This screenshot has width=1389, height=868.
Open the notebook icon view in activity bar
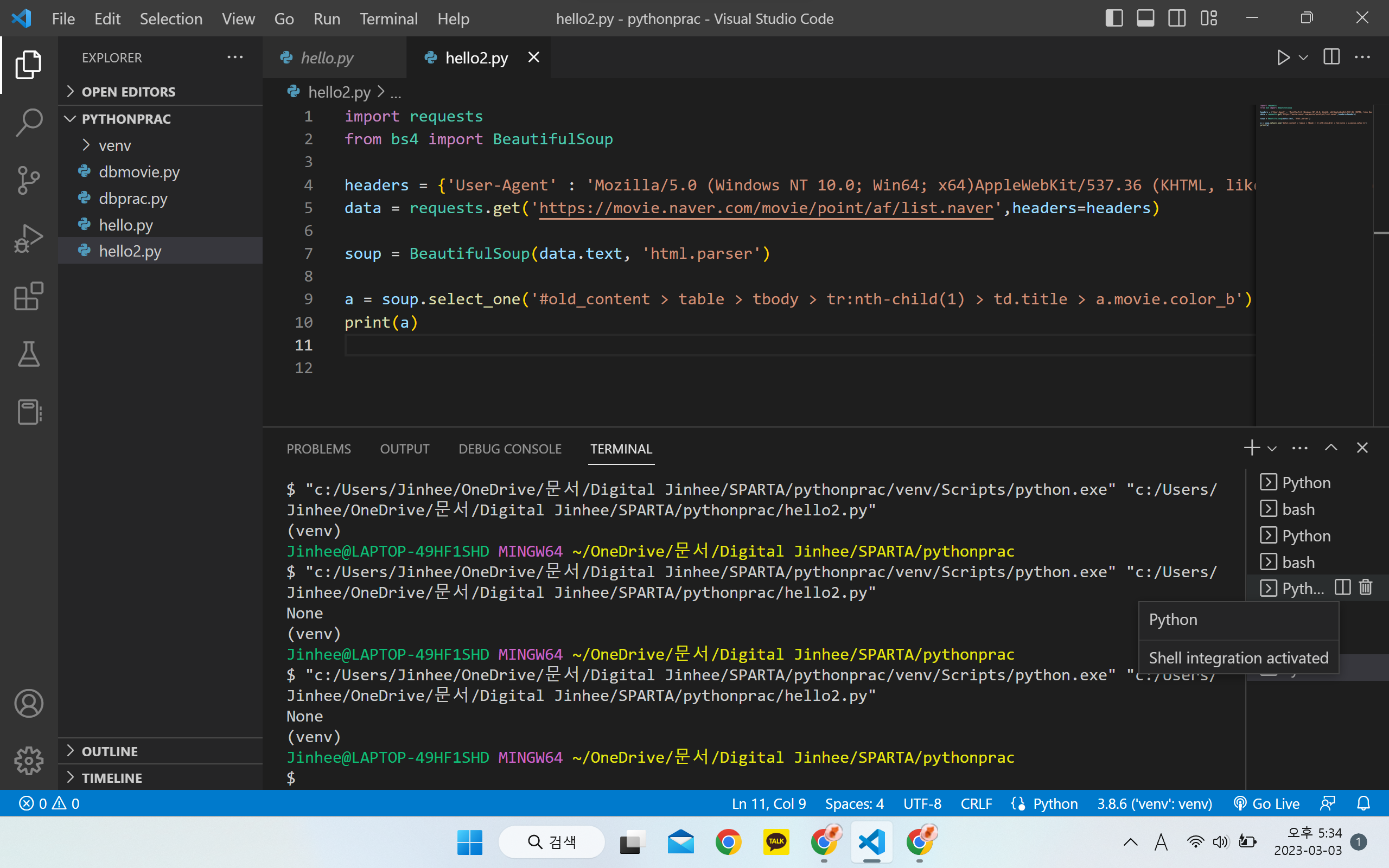point(29,412)
